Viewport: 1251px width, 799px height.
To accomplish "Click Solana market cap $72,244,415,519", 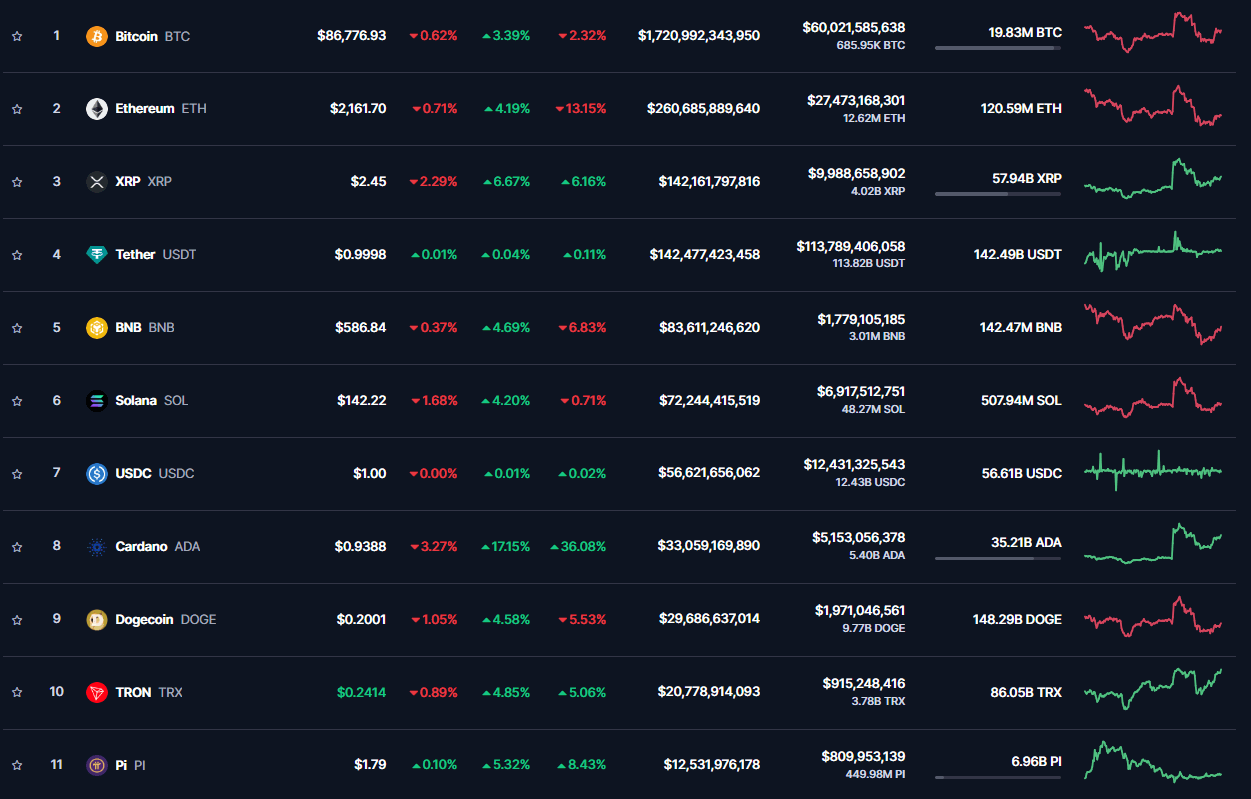I will [x=709, y=401].
